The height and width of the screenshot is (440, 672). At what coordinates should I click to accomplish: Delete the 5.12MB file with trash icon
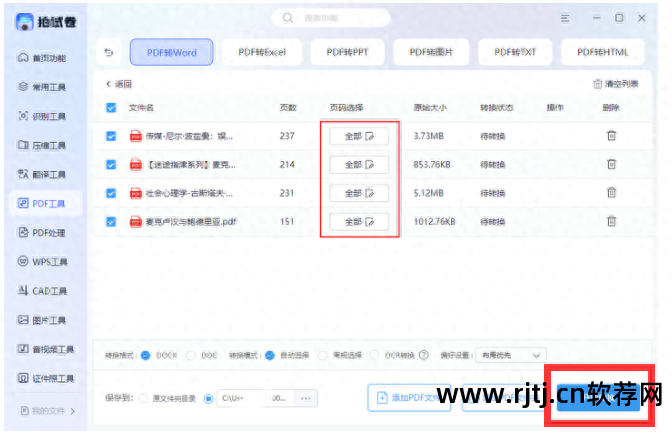click(612, 193)
